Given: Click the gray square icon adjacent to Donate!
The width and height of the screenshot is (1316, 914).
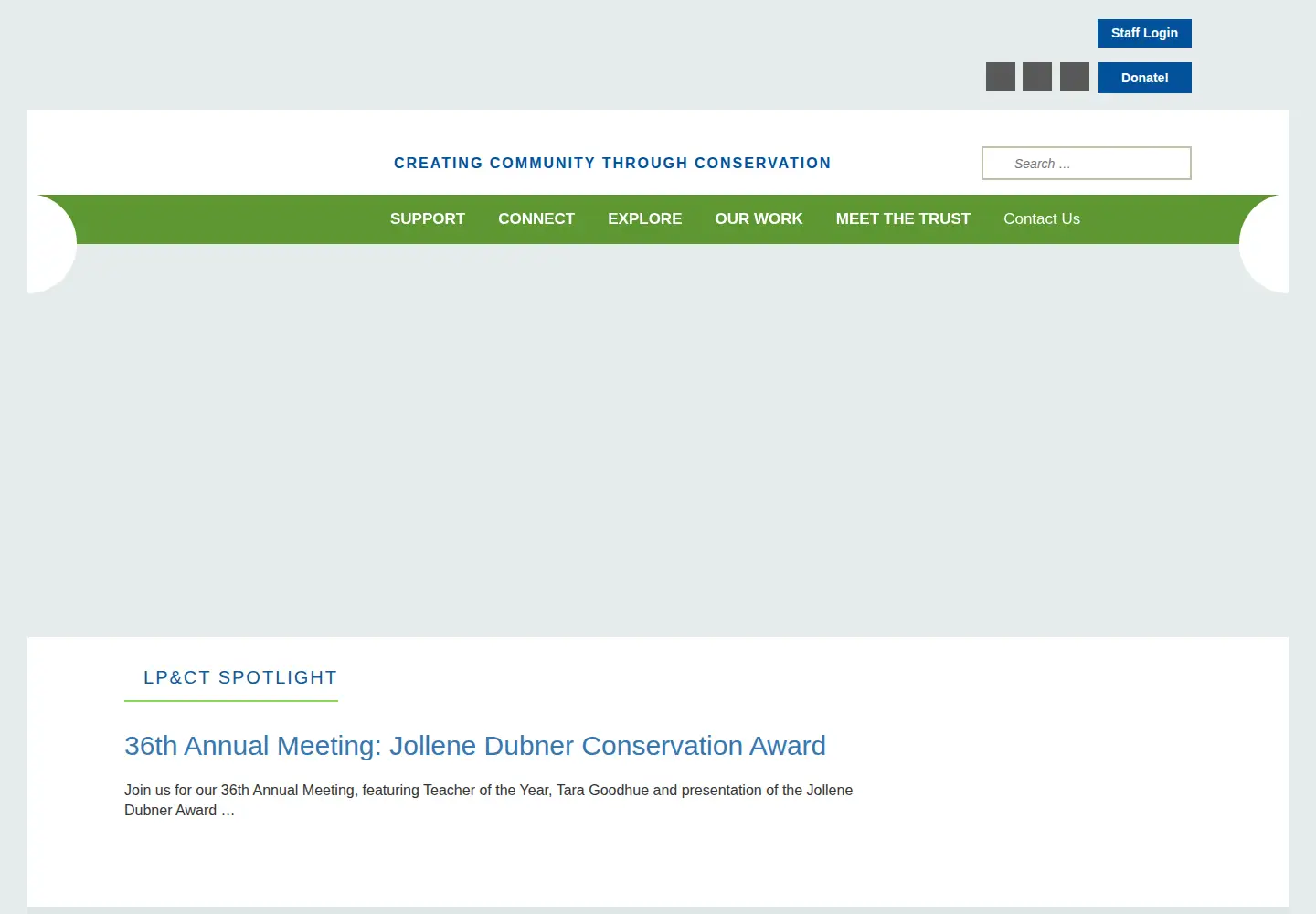Looking at the screenshot, I should 1075,77.
